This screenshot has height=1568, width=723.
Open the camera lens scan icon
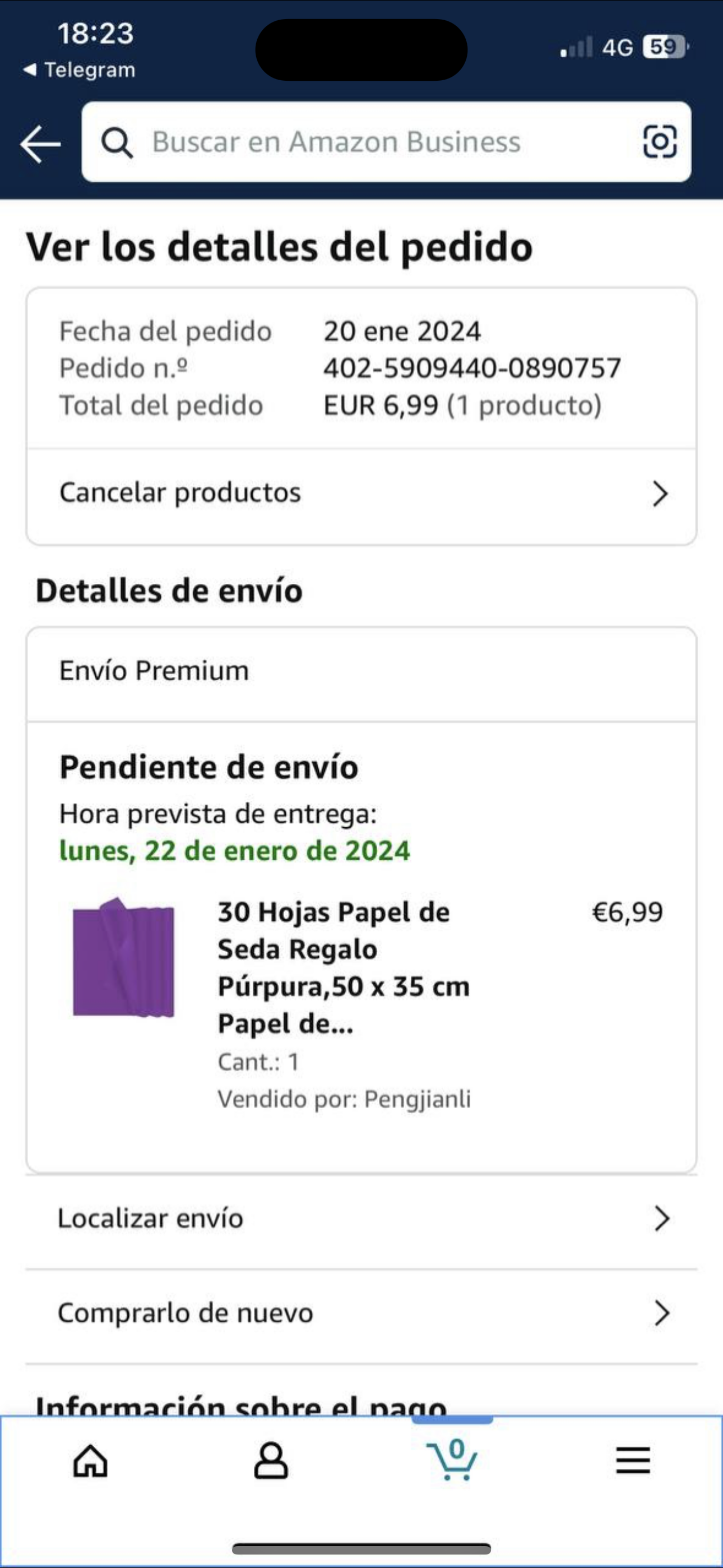click(660, 142)
